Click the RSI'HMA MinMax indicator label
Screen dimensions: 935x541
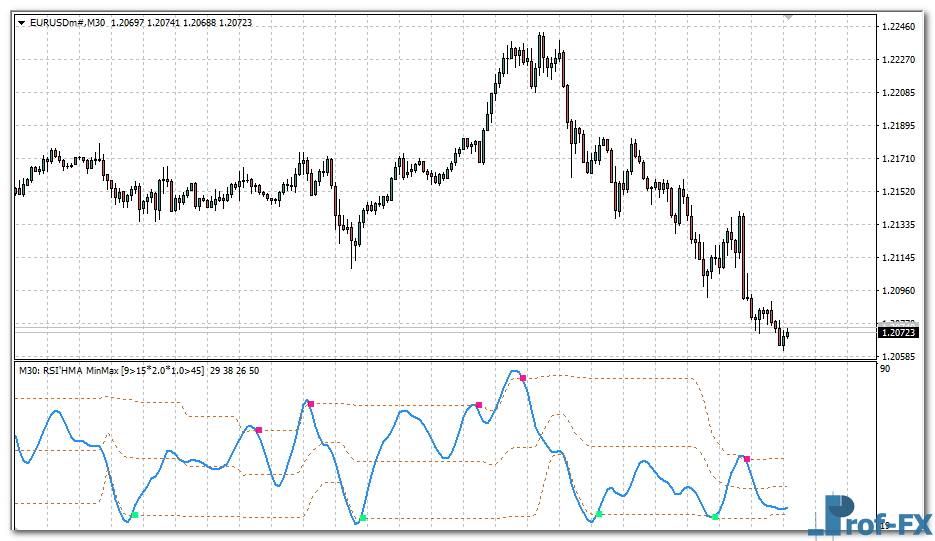111,371
